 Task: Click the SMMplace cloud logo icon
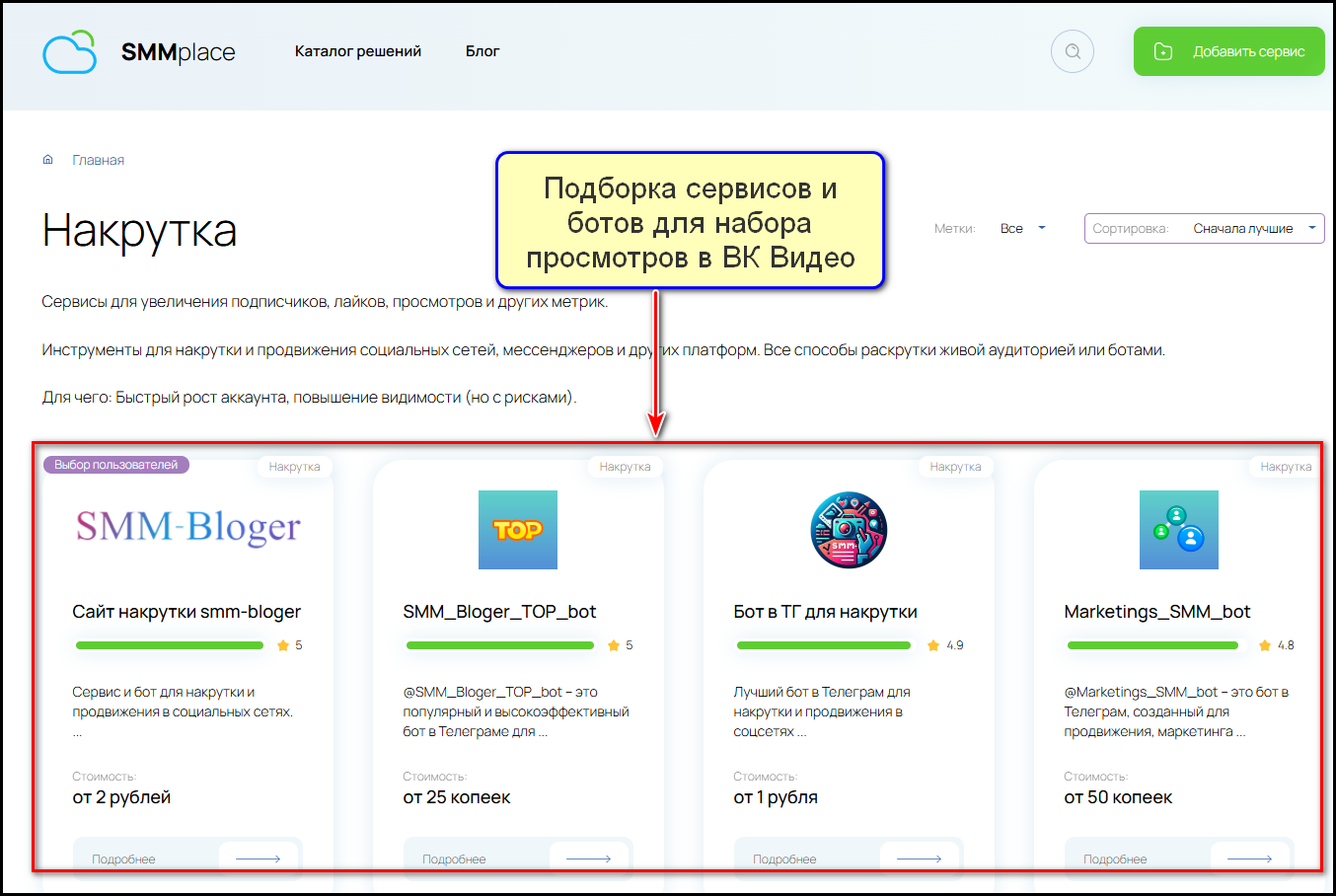coord(69,52)
